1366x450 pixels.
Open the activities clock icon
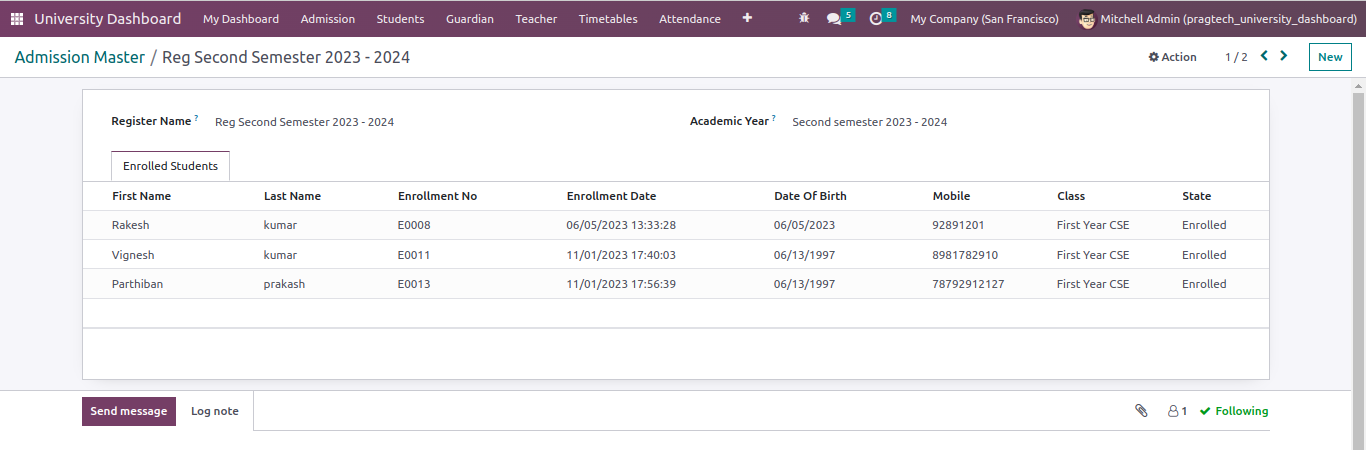[876, 19]
